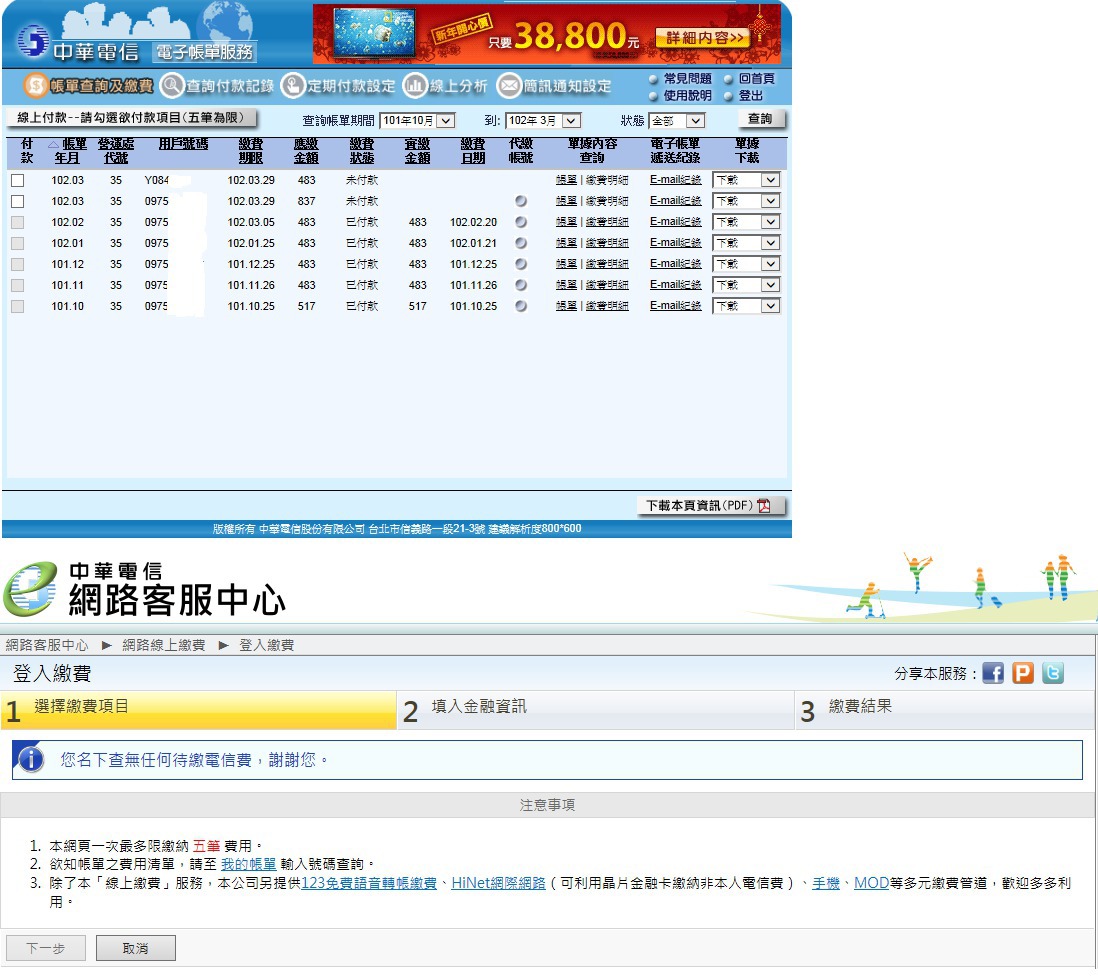Click the 線上分析 bar chart icon
This screenshot has height=976, width=1098.
415,85
